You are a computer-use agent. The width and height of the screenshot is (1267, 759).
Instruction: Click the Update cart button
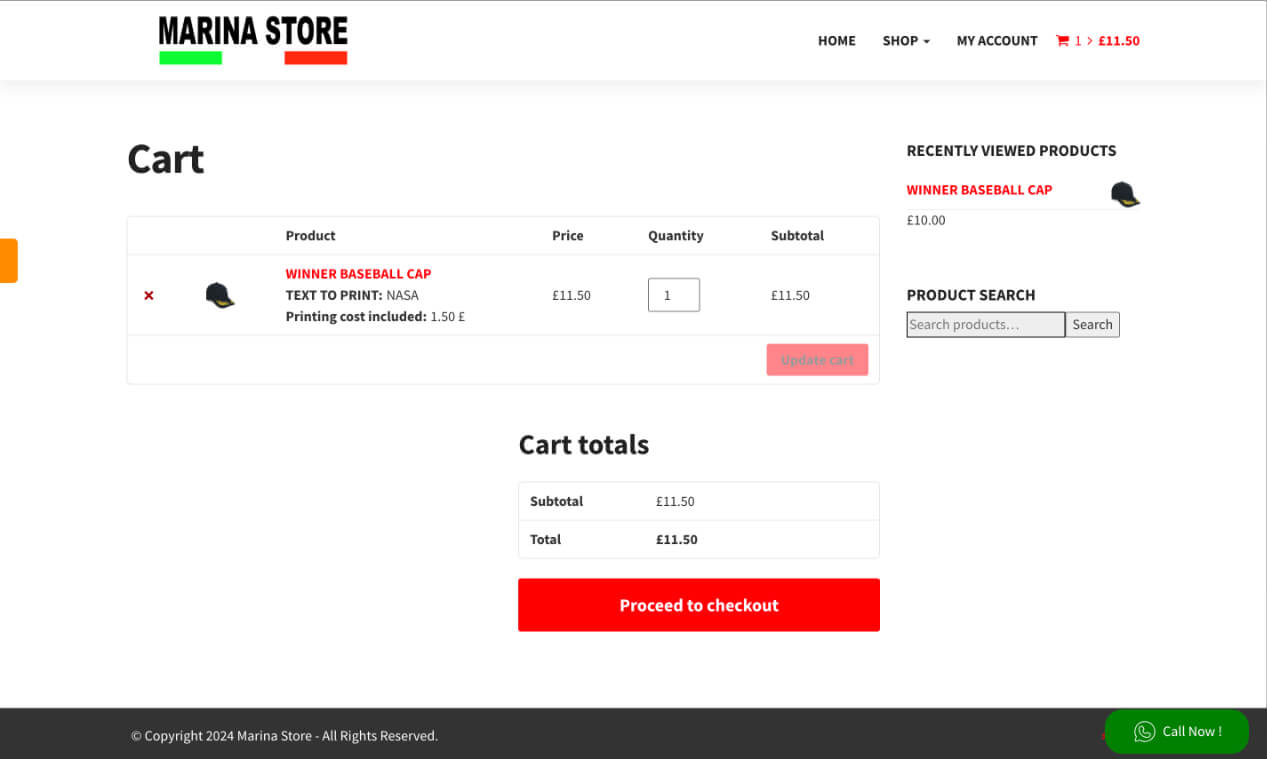[x=816, y=359]
